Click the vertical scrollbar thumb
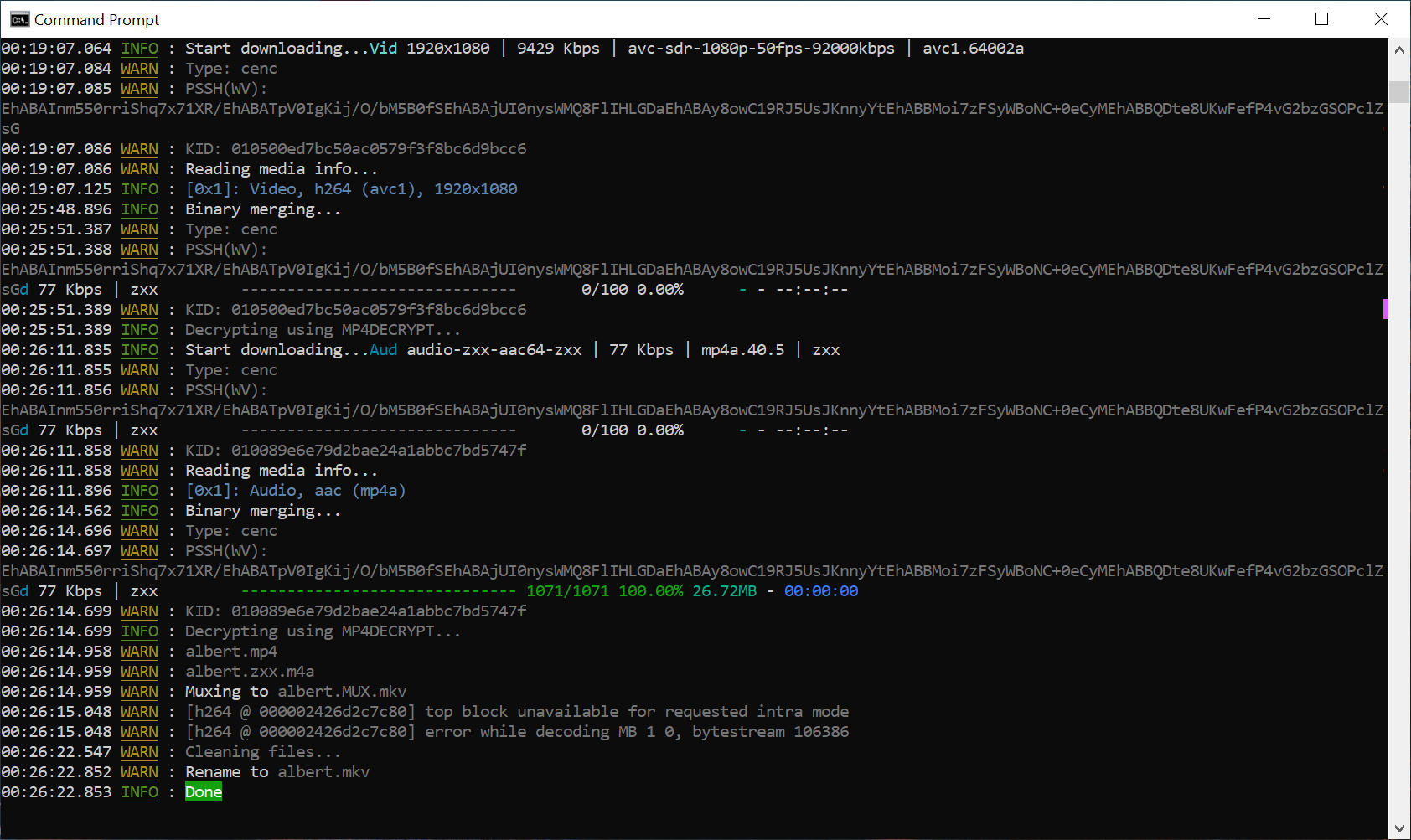This screenshot has width=1411, height=840. pos(1399,91)
